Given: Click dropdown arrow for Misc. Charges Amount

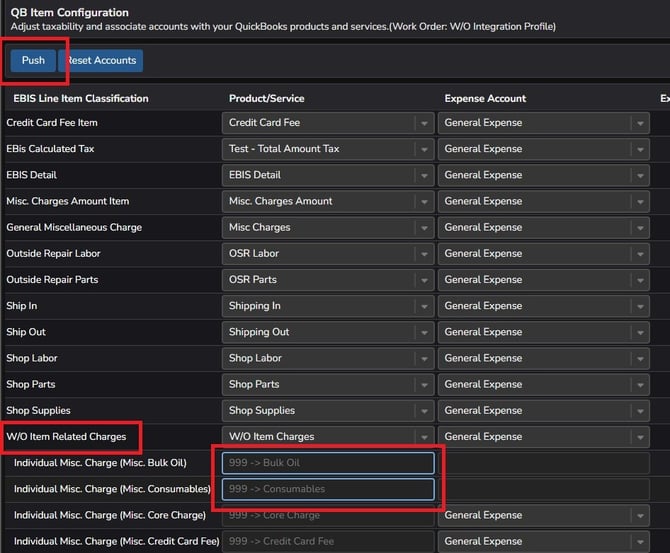Looking at the screenshot, I should (x=423, y=201).
